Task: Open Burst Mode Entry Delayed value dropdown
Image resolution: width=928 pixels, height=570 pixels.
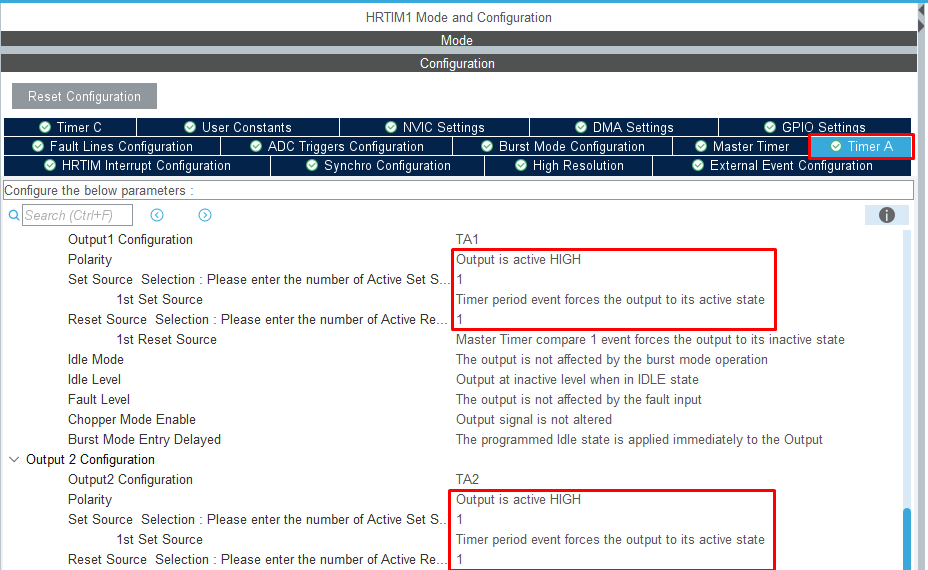Action: [x=639, y=439]
